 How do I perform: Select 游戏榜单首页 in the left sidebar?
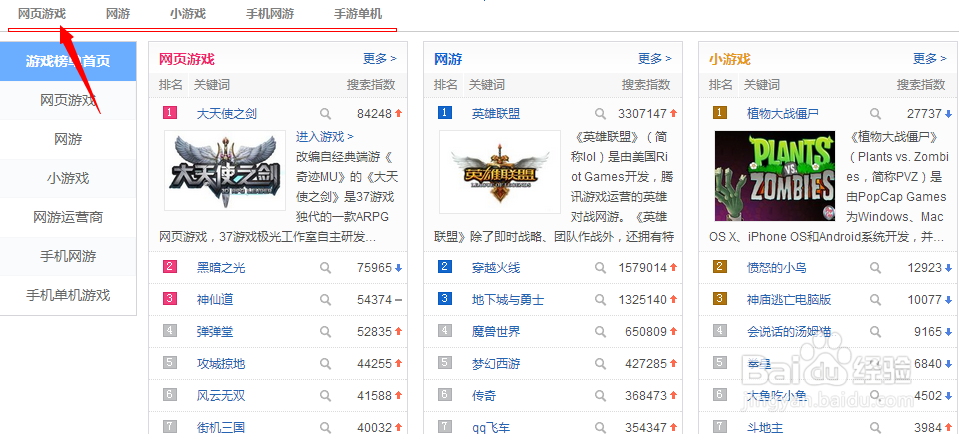[68, 62]
